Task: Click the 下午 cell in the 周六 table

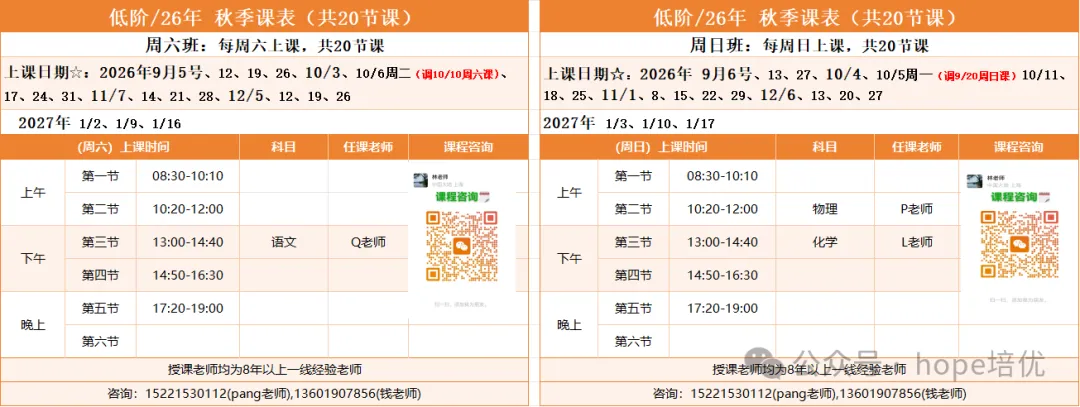Action: point(32,259)
